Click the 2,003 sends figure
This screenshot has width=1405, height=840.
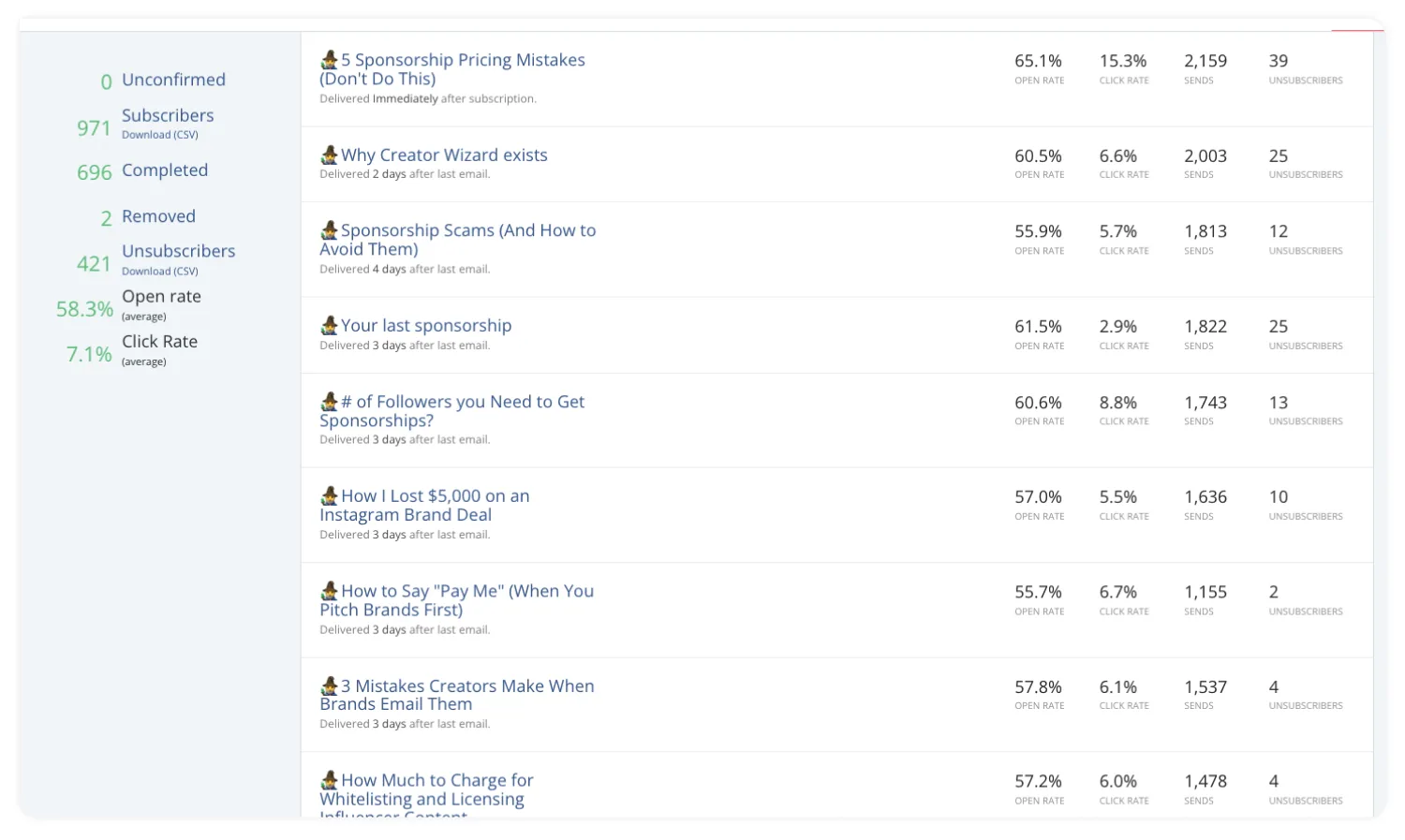click(1205, 156)
